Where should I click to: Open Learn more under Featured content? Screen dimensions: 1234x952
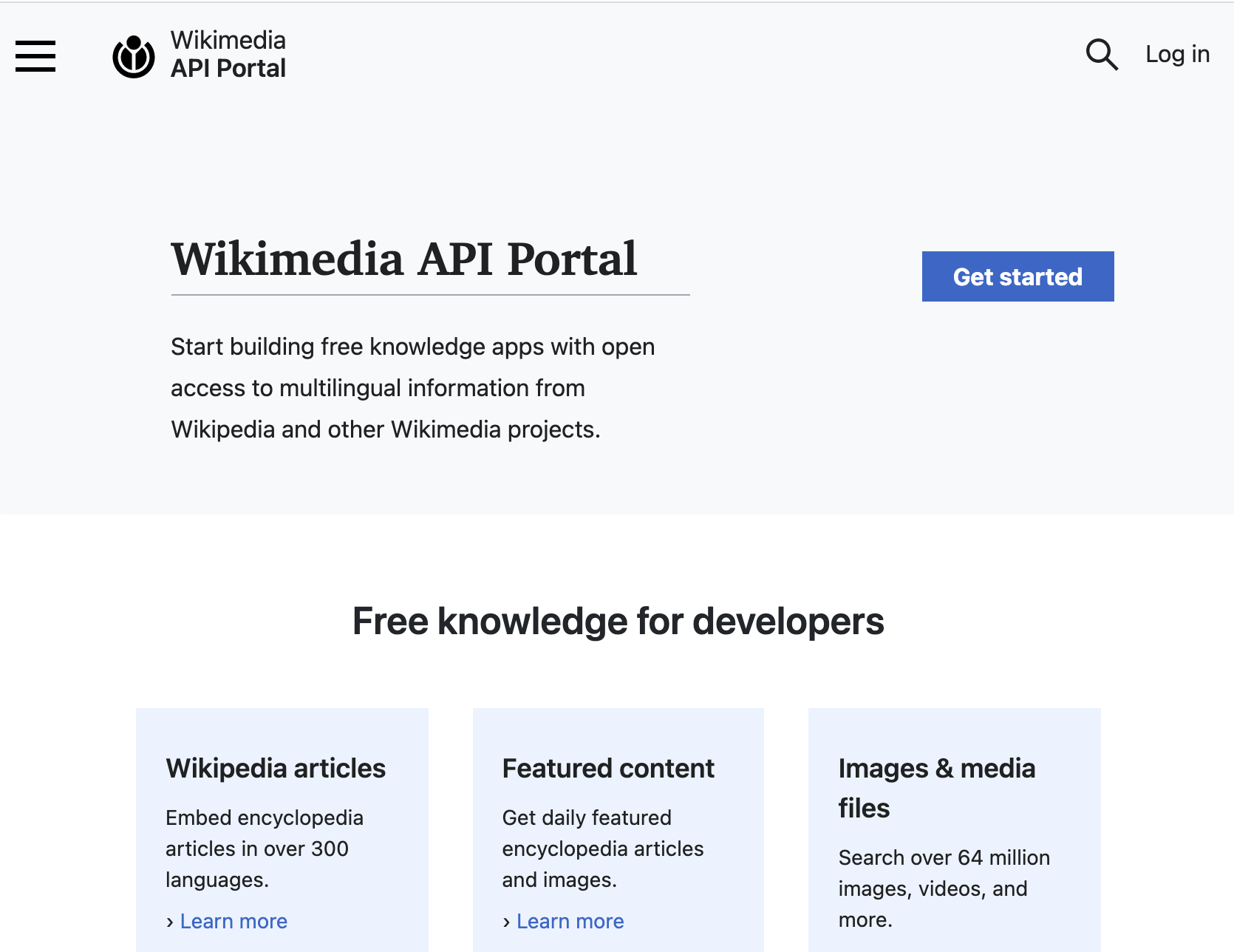[x=570, y=921]
